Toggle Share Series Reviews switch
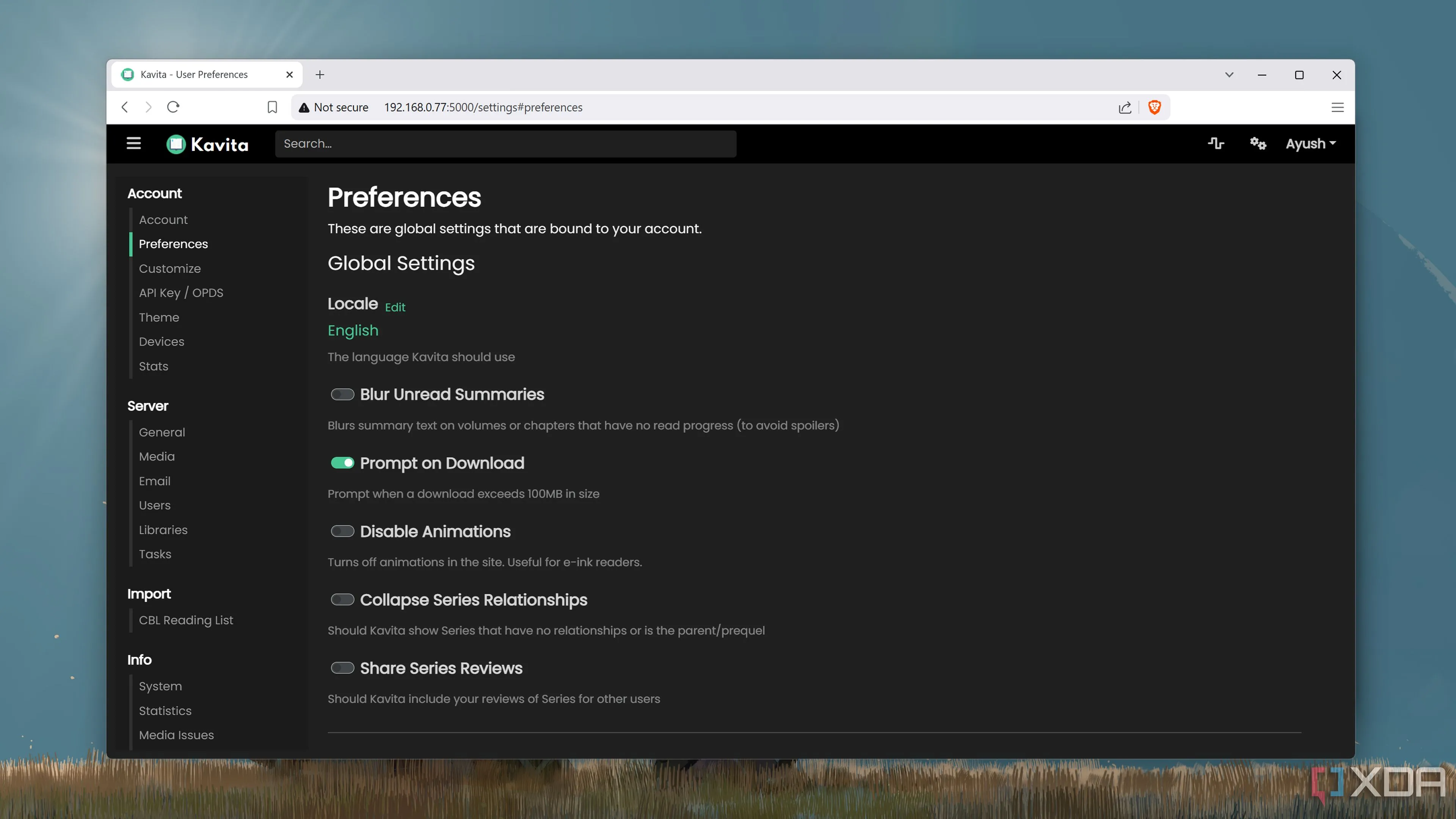 click(x=342, y=668)
